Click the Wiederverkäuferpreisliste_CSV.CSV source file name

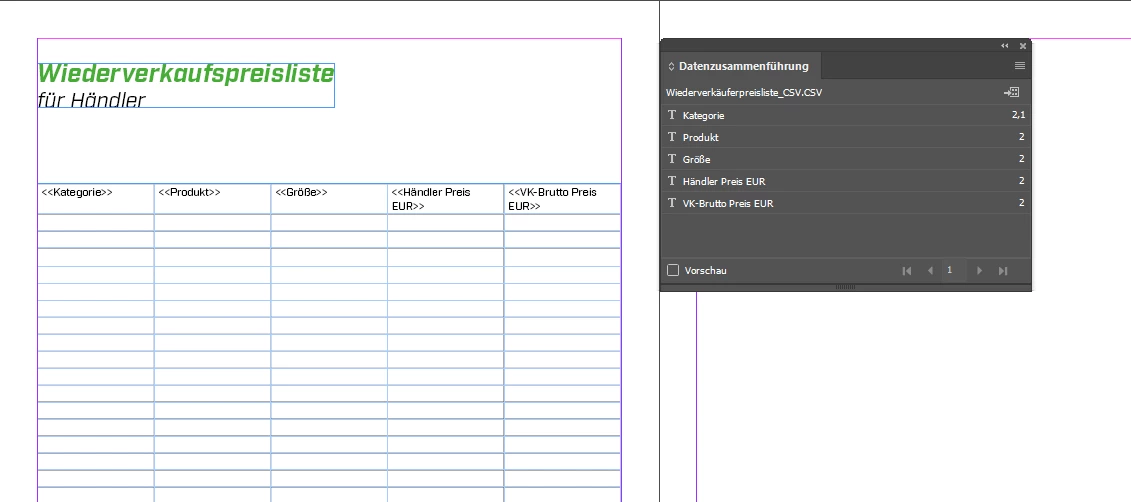[x=744, y=93]
